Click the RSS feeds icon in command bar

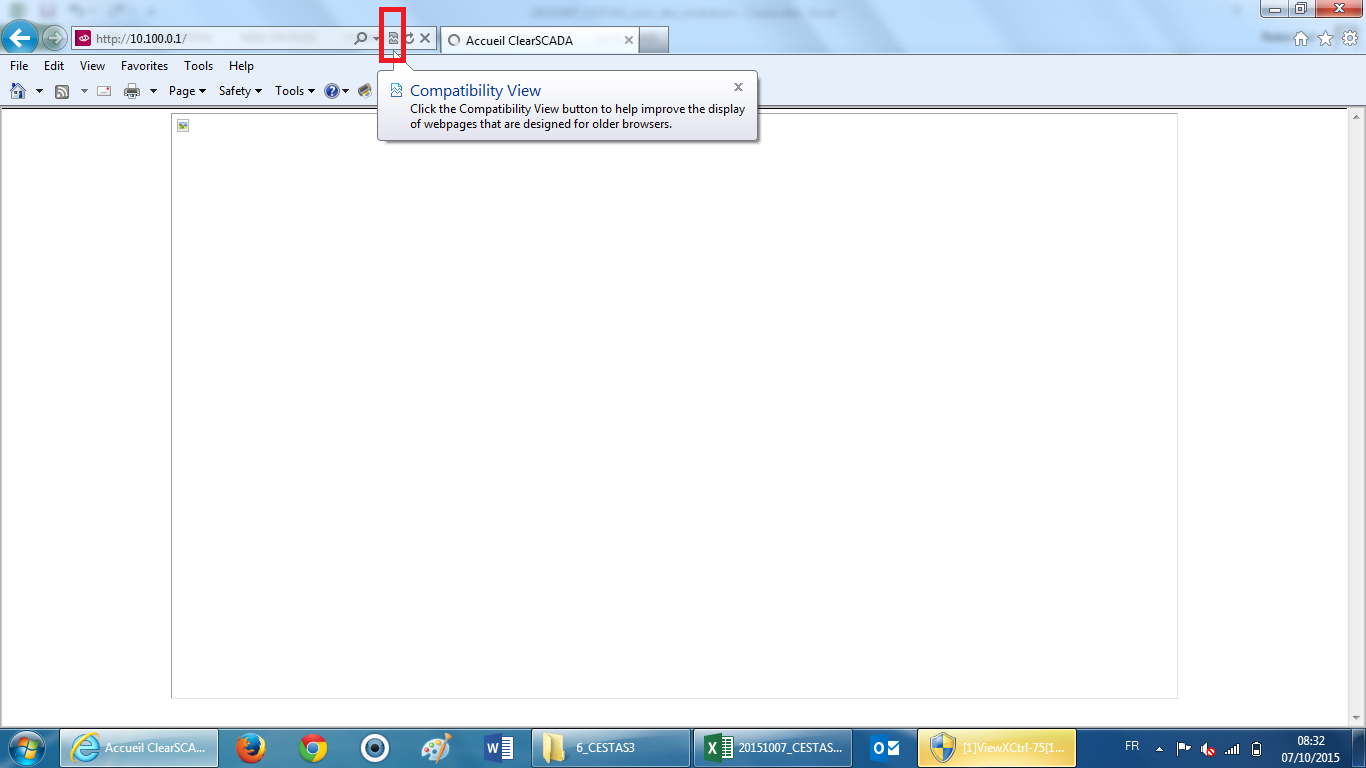[62, 91]
